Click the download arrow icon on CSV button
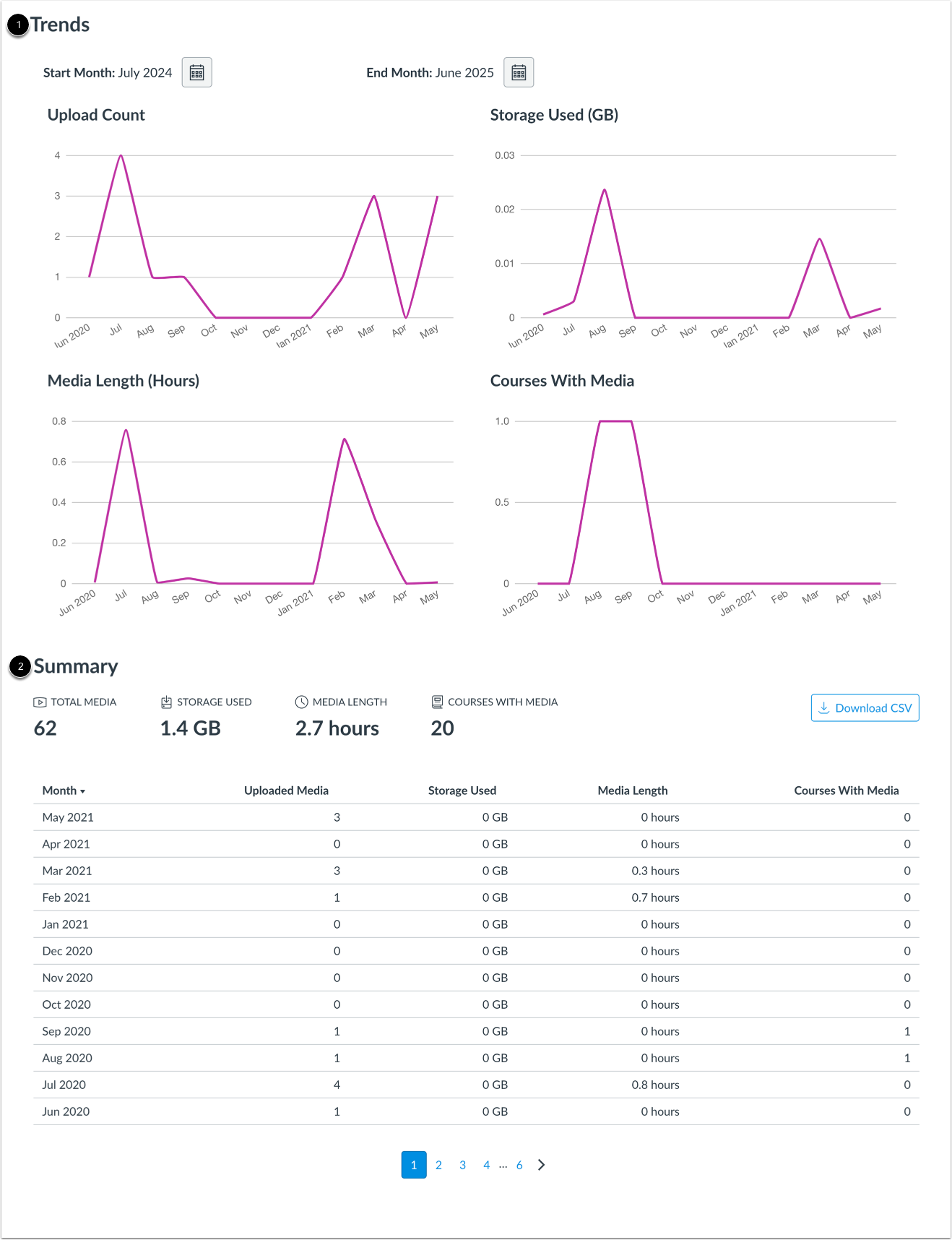This screenshot has width=952, height=1240. coord(823,707)
